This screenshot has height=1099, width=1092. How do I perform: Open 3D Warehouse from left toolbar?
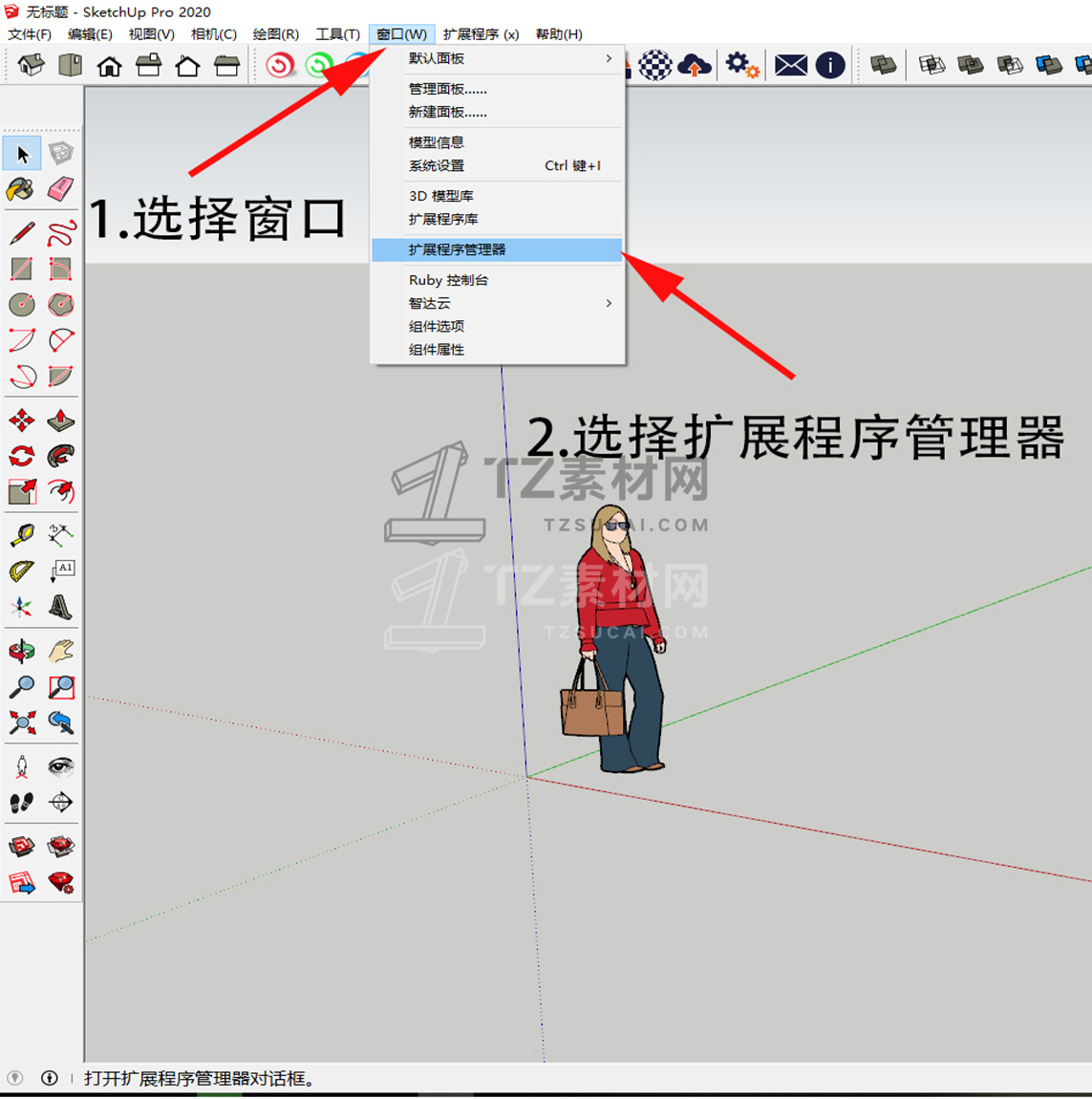[x=22, y=847]
